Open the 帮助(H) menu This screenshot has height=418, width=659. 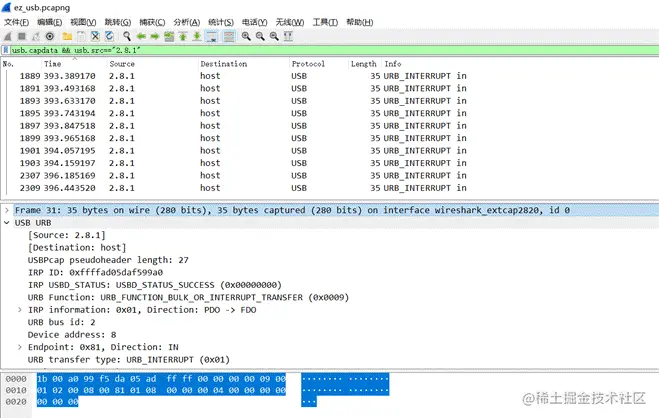click(x=360, y=22)
